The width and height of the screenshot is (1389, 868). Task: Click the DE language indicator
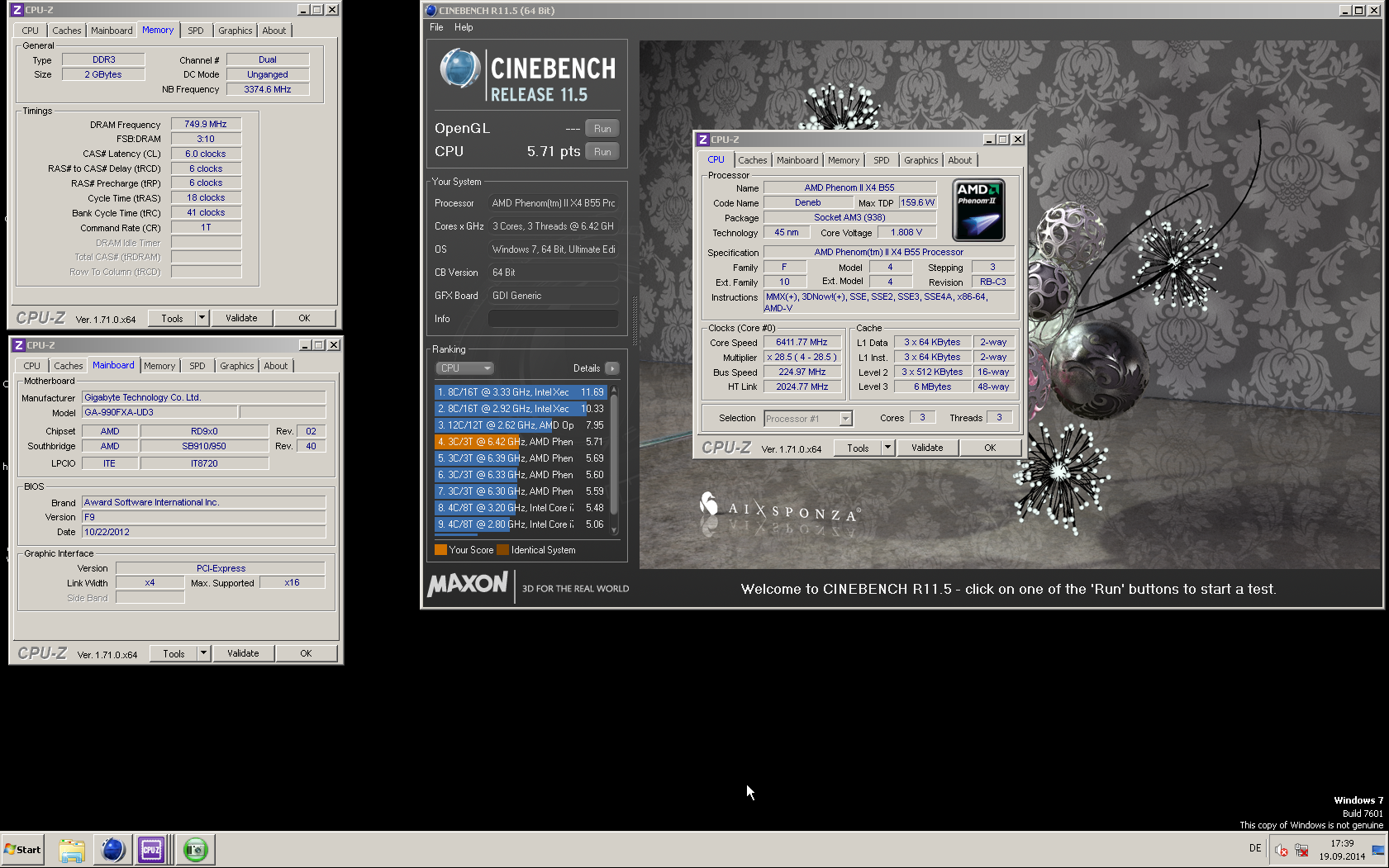click(1255, 848)
